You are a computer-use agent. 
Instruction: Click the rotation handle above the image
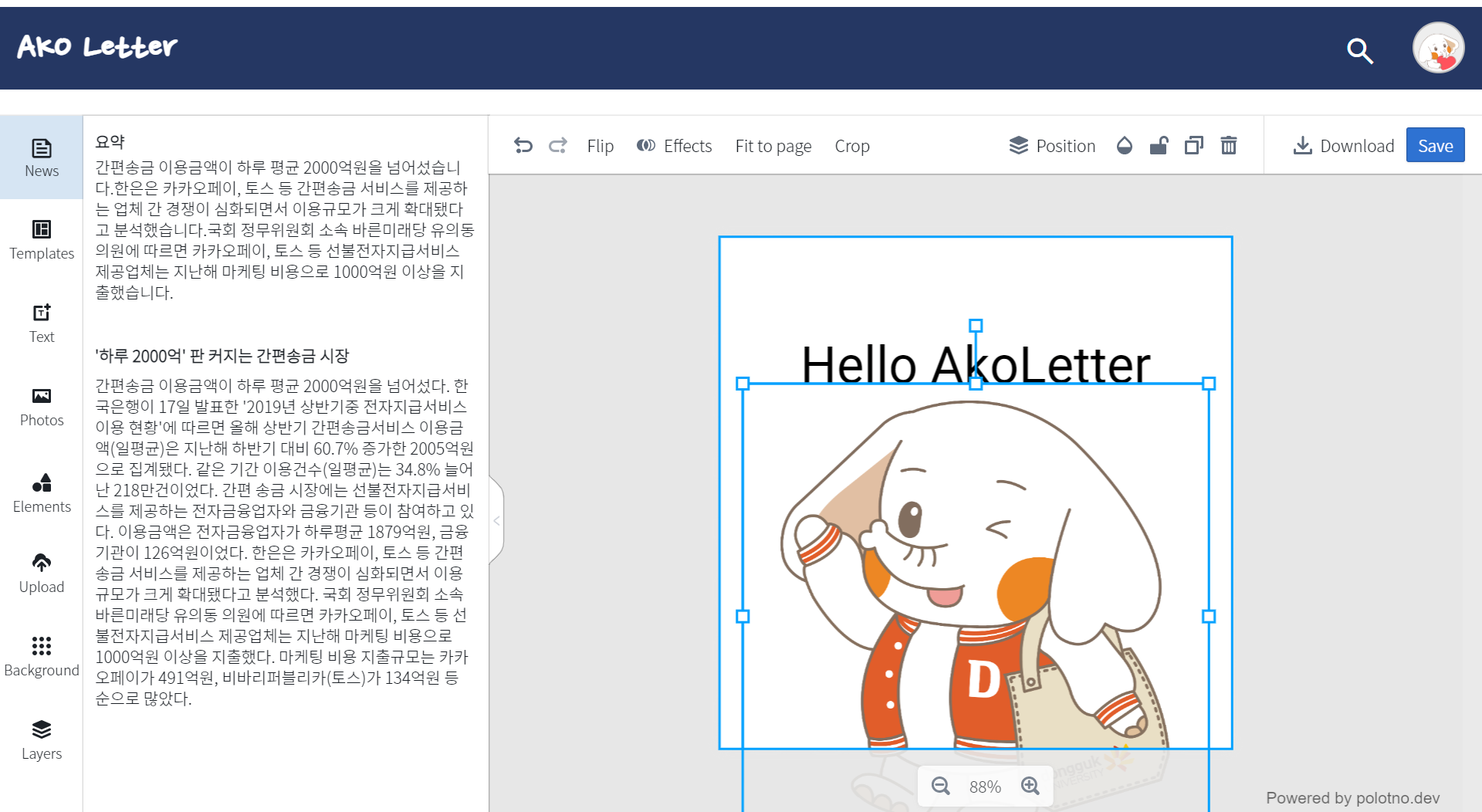[x=976, y=326]
